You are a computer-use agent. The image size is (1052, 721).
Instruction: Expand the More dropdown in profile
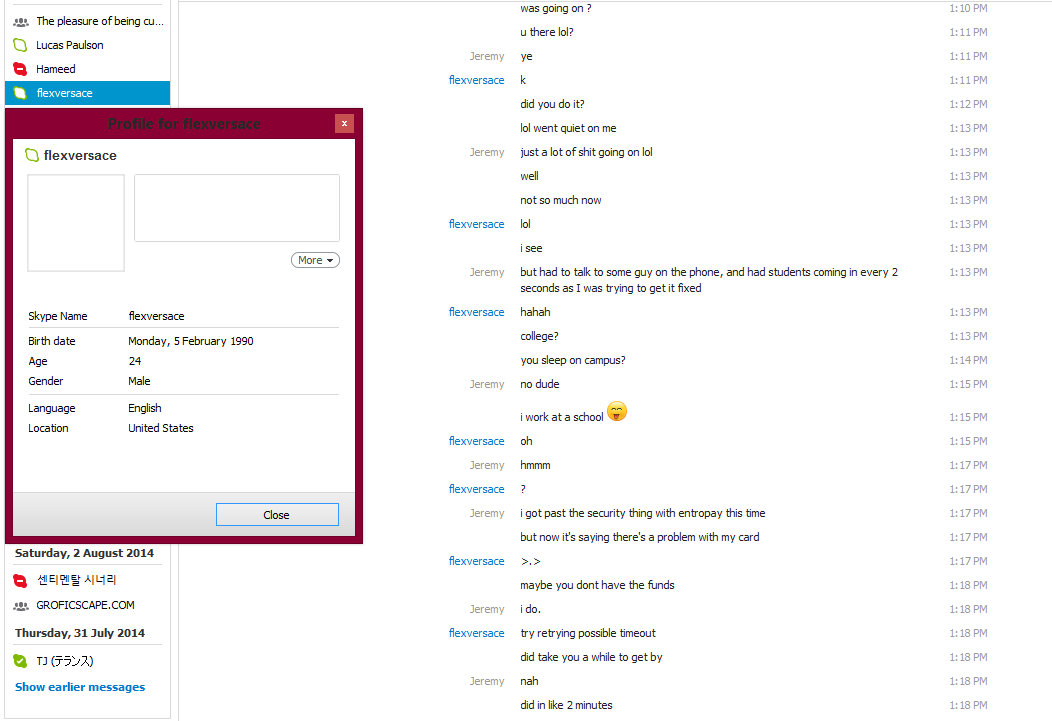315,260
